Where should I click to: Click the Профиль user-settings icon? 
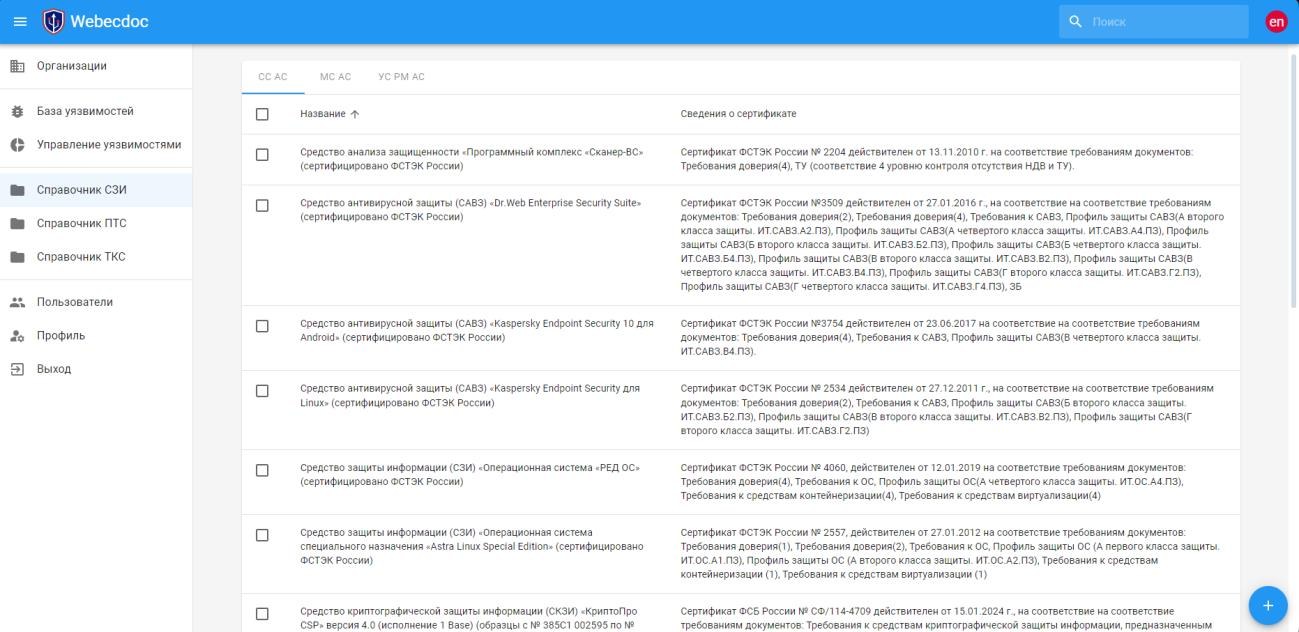coord(17,336)
